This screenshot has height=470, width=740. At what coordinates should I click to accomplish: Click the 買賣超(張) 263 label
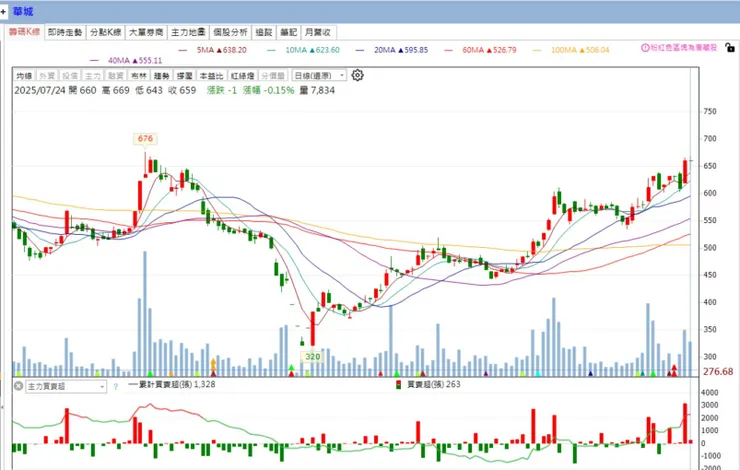(434, 384)
